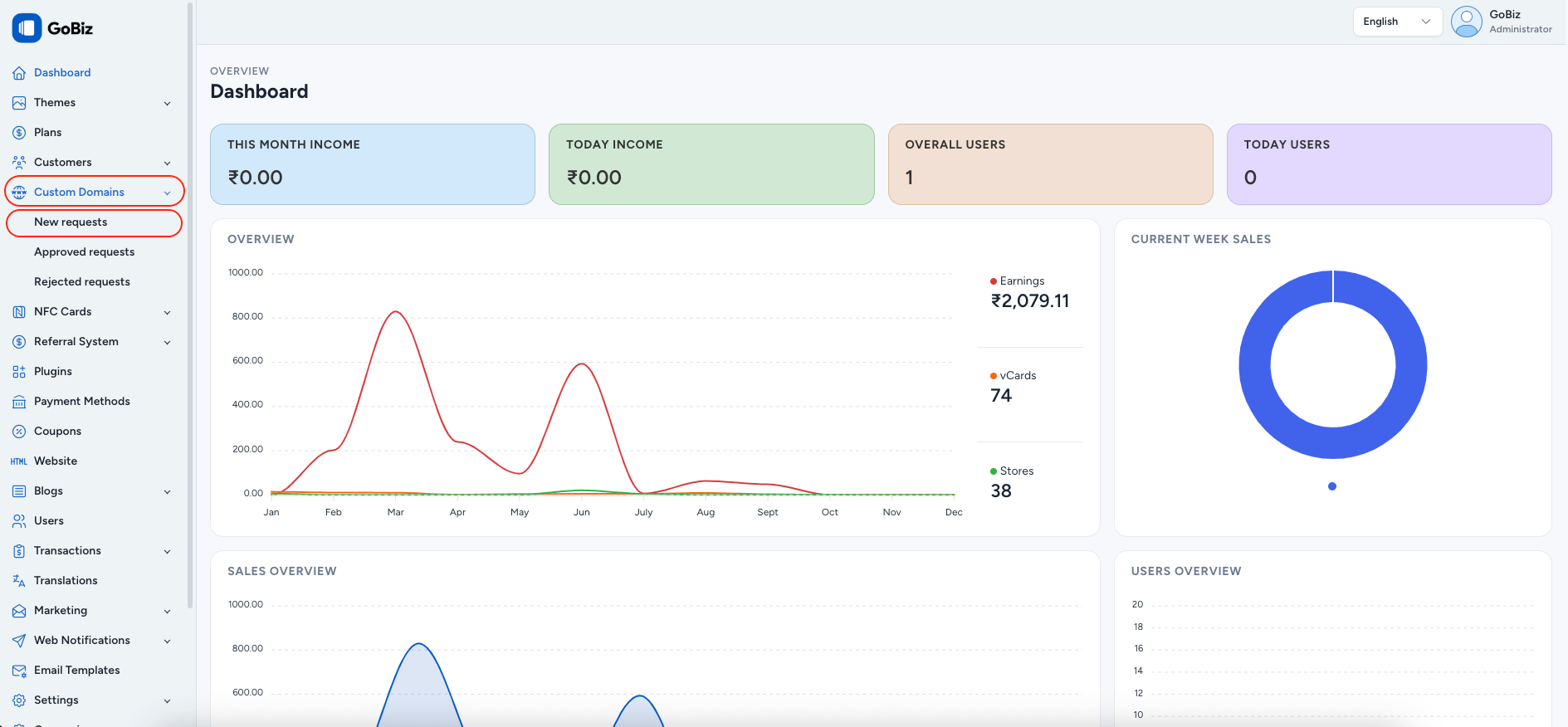The width and height of the screenshot is (1568, 727).
Task: Toggle Stores series in chart legend
Action: [x=1016, y=471]
